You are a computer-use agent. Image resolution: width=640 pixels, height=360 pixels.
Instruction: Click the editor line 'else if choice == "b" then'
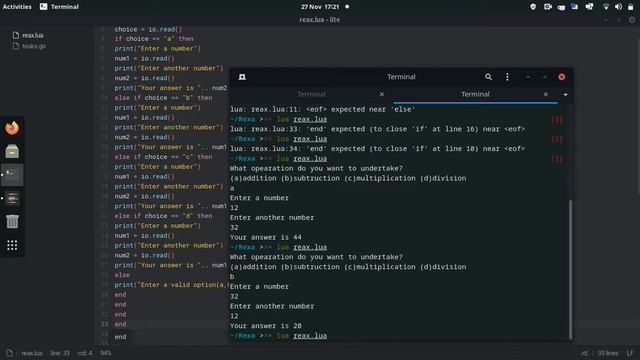coord(163,98)
